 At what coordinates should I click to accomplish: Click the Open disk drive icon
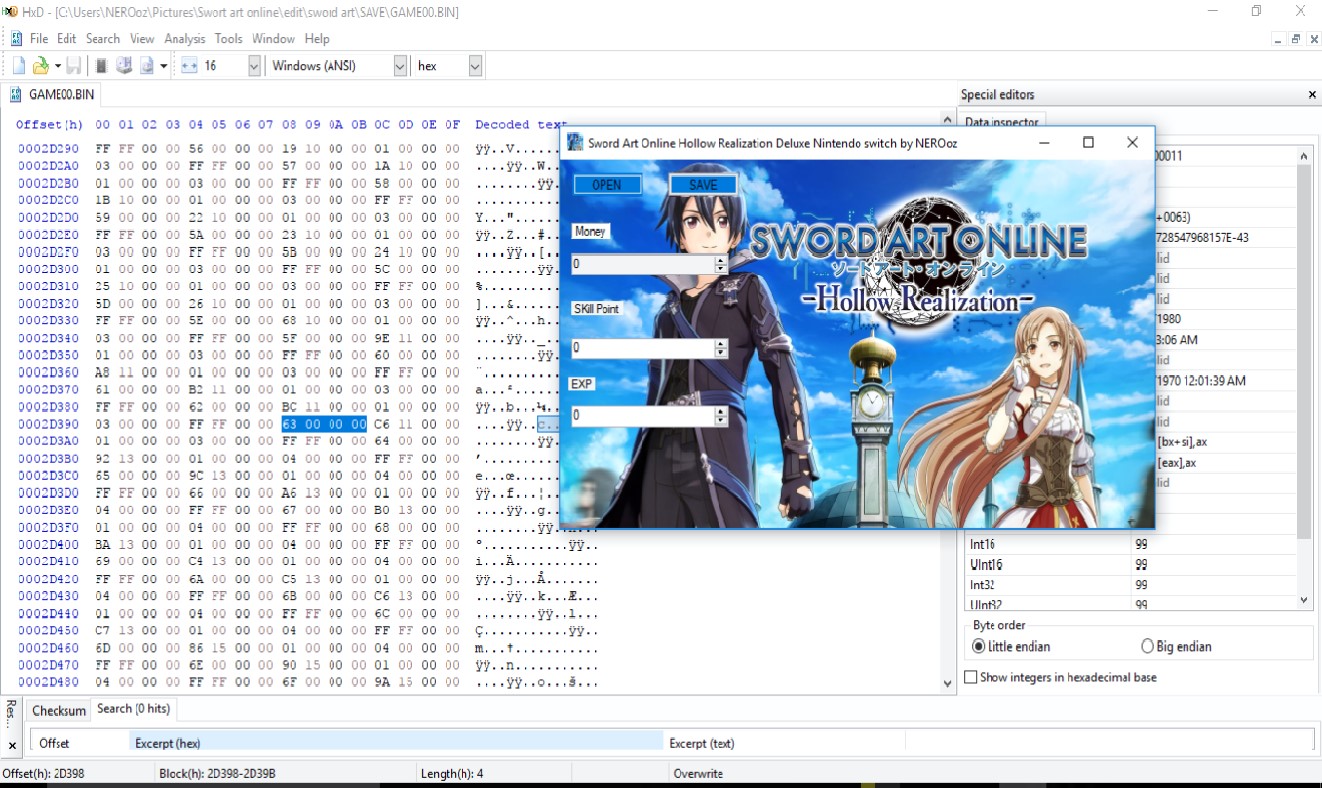tap(124, 66)
